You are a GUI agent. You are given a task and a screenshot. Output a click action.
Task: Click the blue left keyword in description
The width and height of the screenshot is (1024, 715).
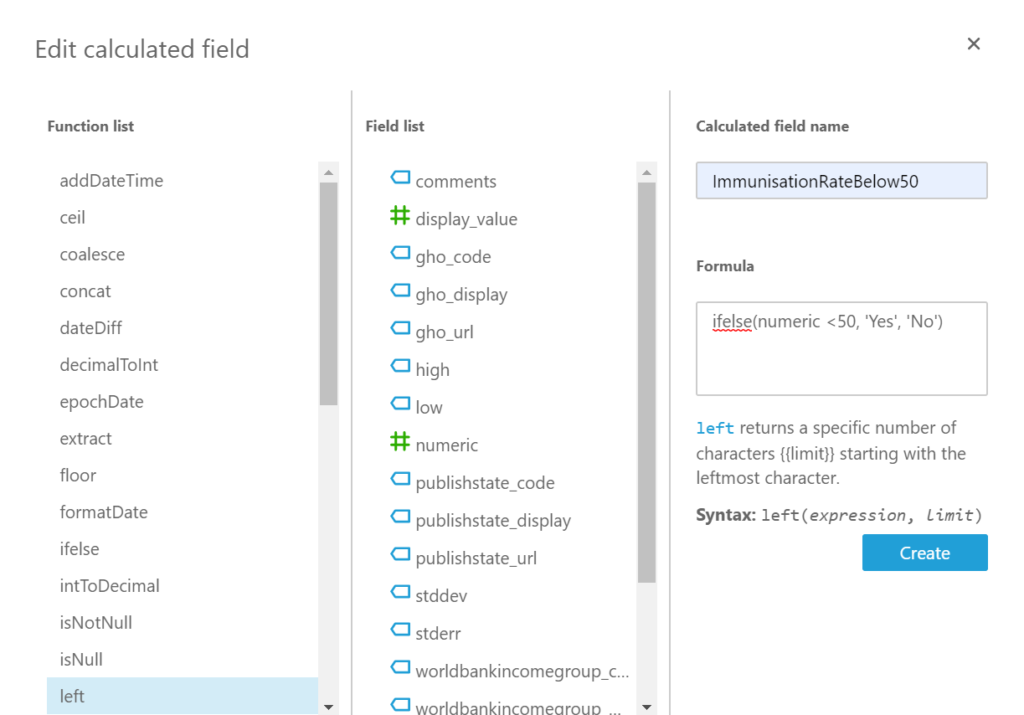[715, 428]
